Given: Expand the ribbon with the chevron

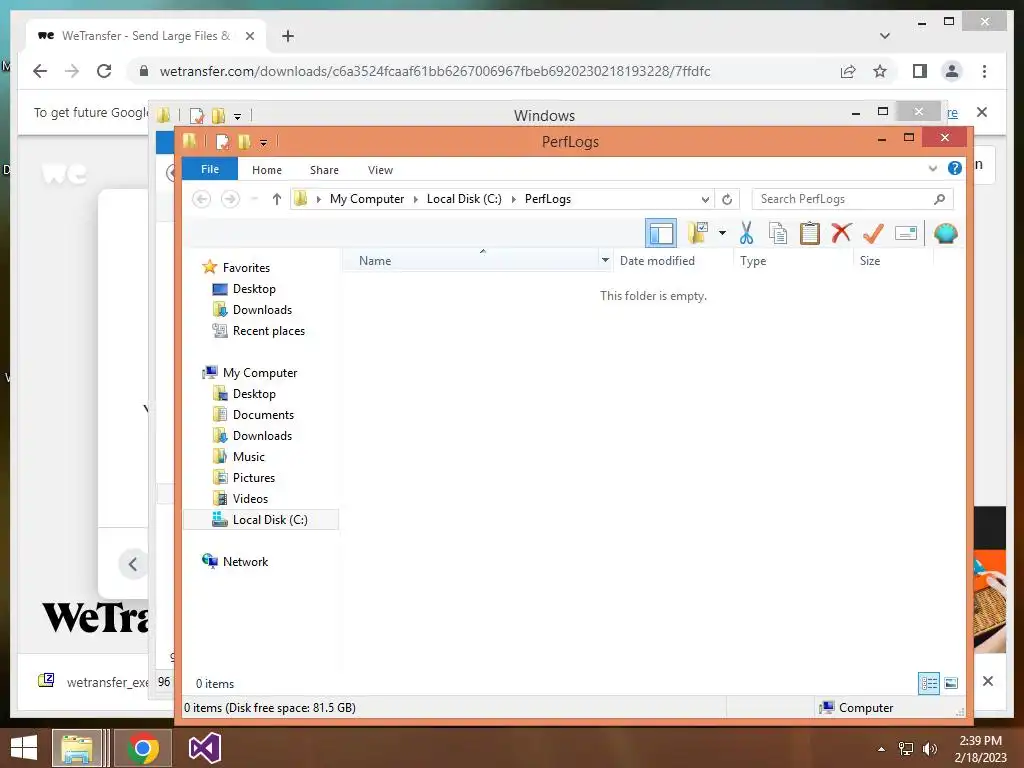Looking at the screenshot, I should click(933, 168).
